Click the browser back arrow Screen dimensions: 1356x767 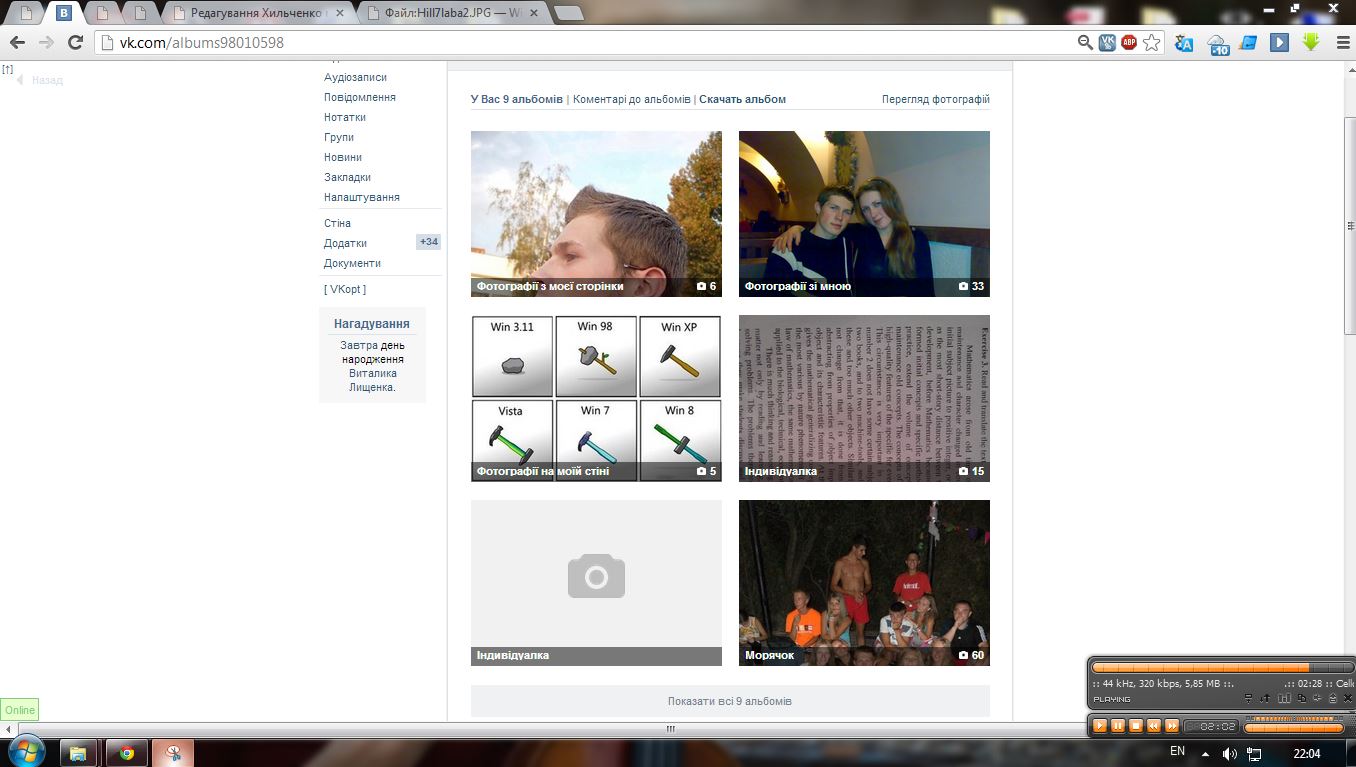pos(17,42)
